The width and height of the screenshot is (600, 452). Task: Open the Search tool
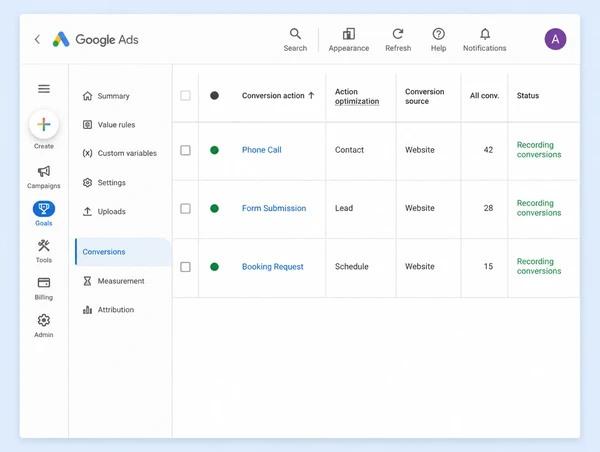click(295, 40)
